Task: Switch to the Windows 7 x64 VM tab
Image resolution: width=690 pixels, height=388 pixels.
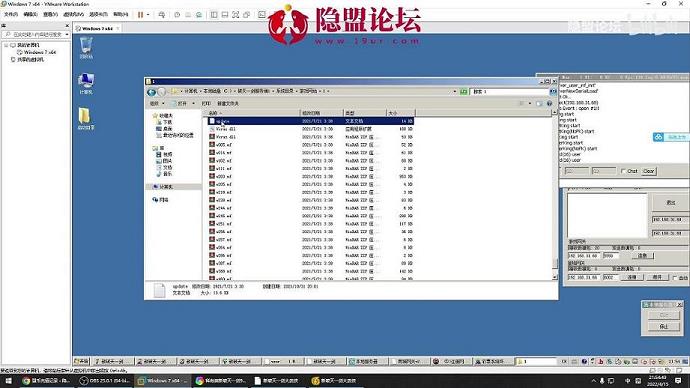Action: [x=97, y=28]
